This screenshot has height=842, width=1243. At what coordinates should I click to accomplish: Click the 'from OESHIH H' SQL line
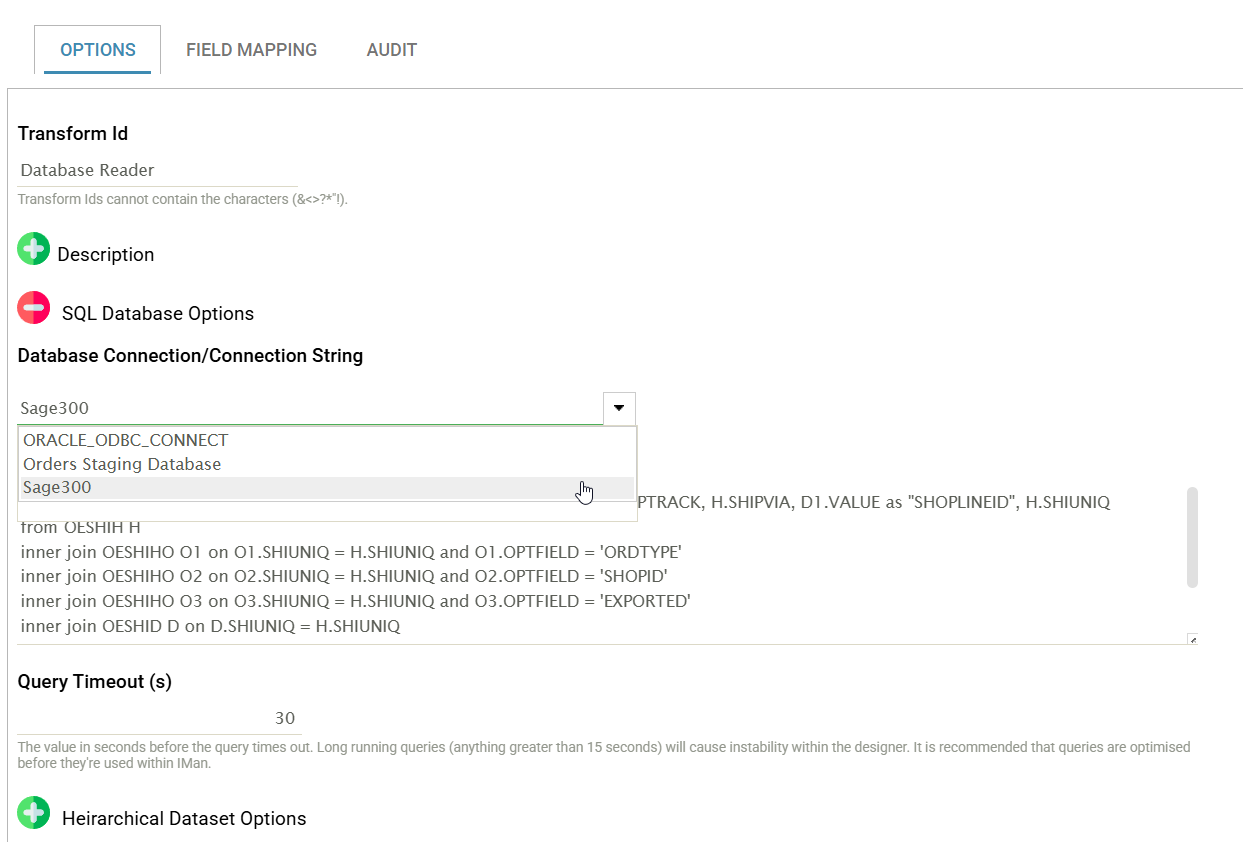(80, 526)
